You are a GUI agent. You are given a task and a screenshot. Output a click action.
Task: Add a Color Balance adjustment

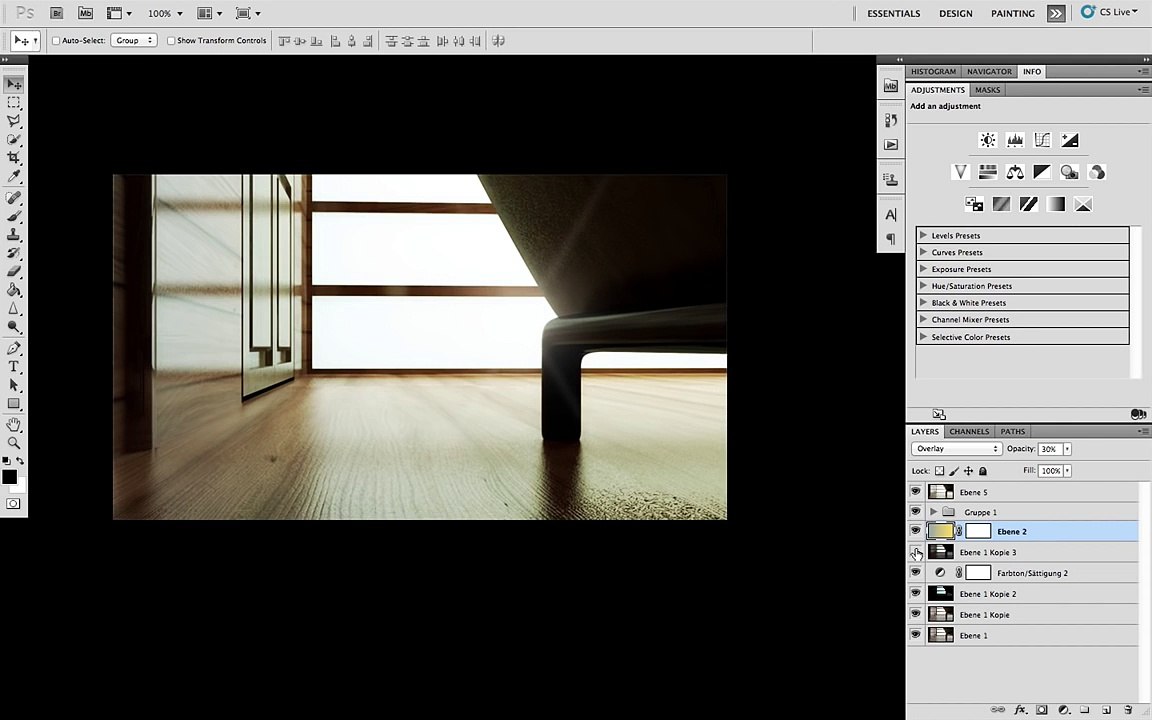click(1015, 172)
